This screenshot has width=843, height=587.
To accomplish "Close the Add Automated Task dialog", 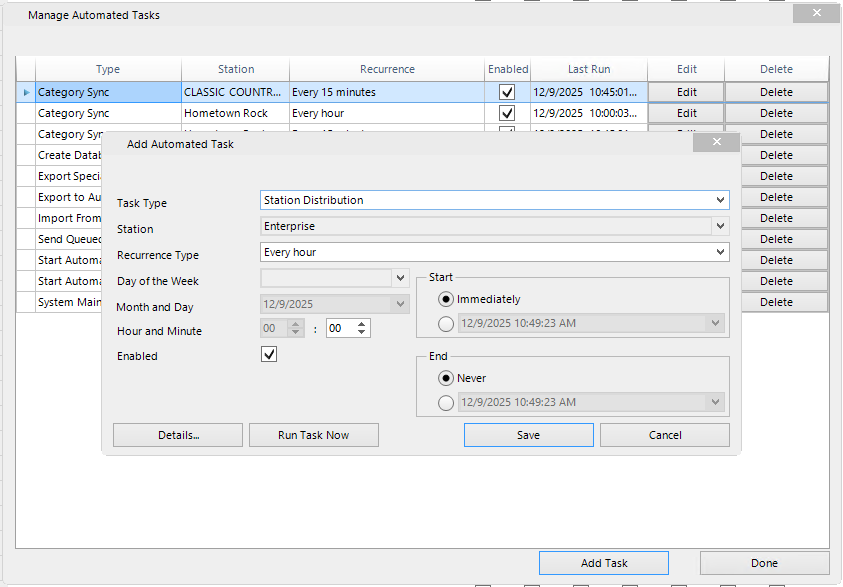I will point(716,143).
